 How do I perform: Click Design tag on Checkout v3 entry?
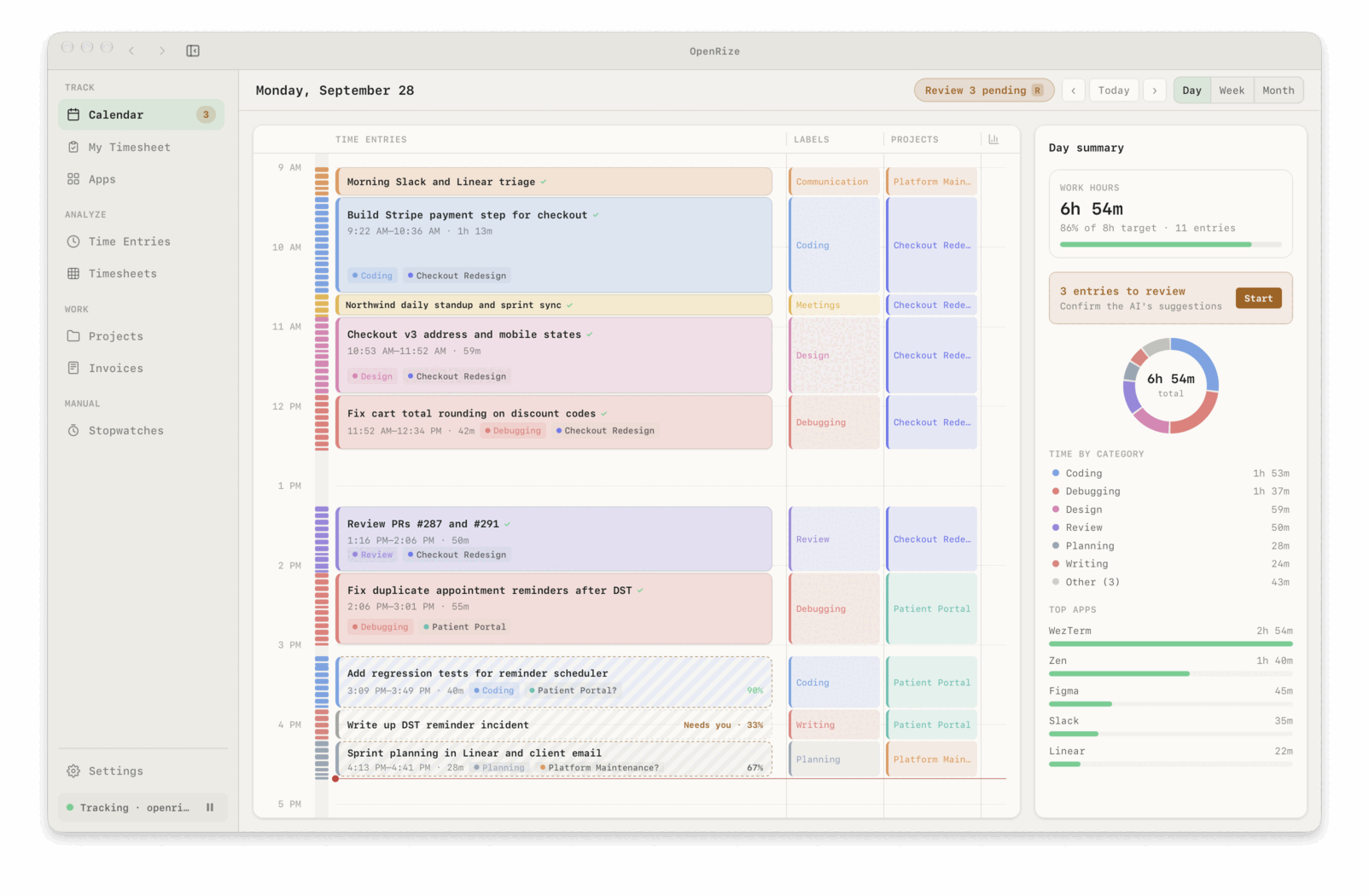point(372,376)
